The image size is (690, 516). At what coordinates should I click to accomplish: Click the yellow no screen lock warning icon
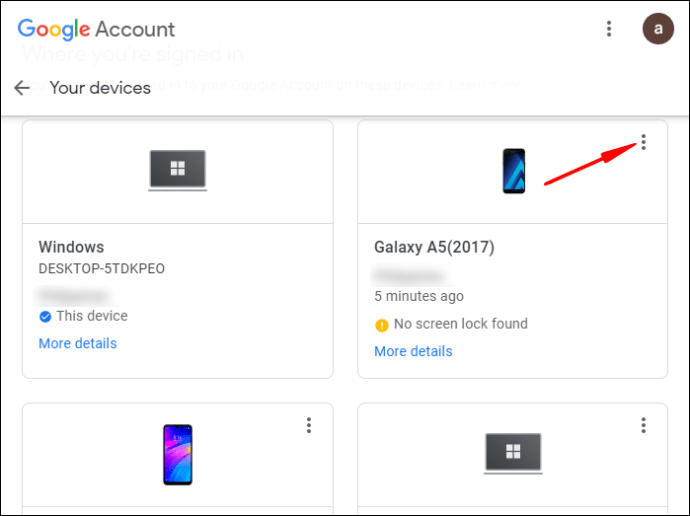tap(381, 325)
